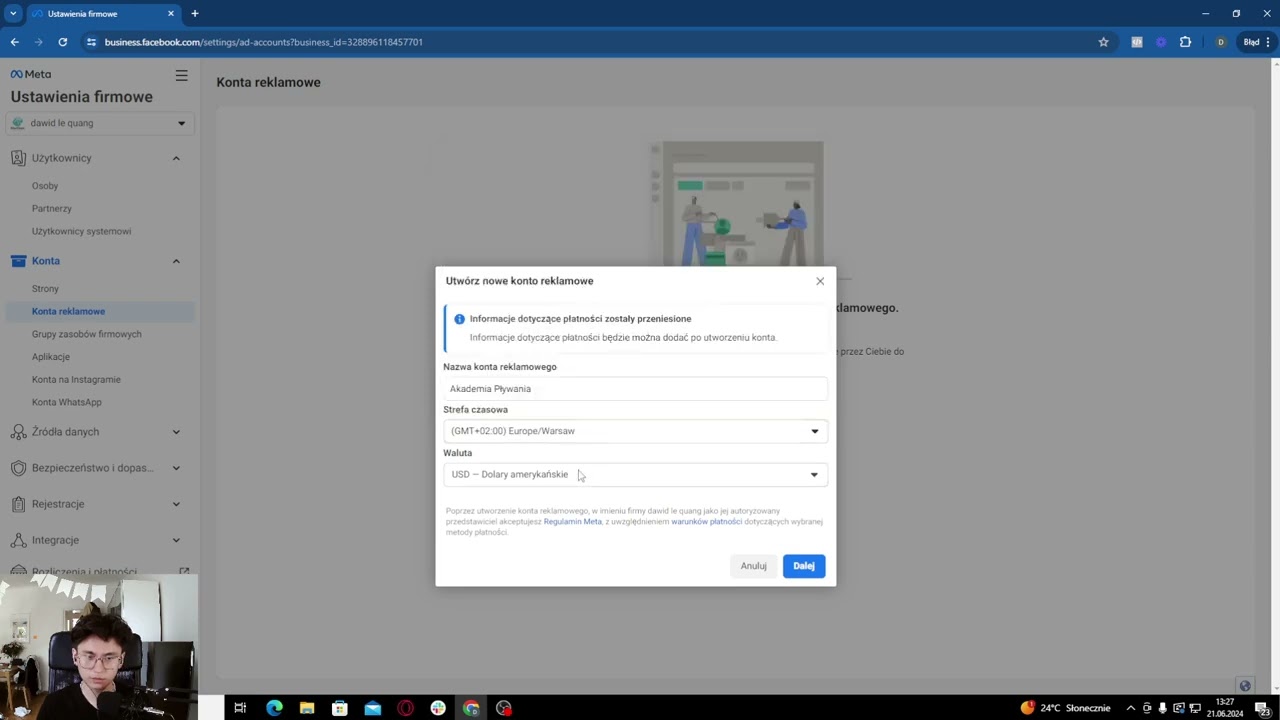Select Strony in sidebar

point(45,289)
